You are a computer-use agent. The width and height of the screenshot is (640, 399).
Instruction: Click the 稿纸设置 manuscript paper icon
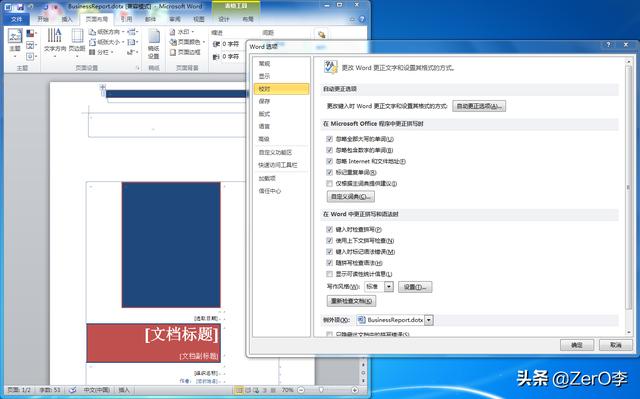point(153,44)
